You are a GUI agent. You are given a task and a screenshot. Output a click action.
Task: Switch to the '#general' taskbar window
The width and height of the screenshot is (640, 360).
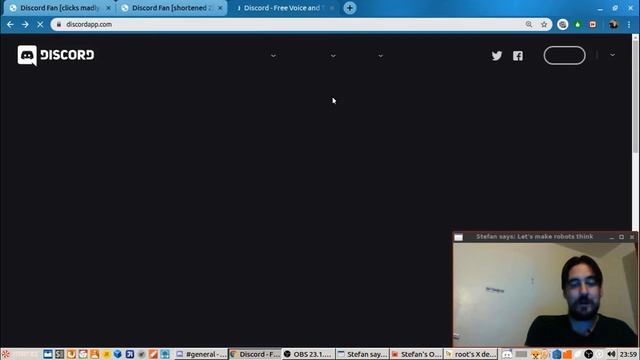201,354
